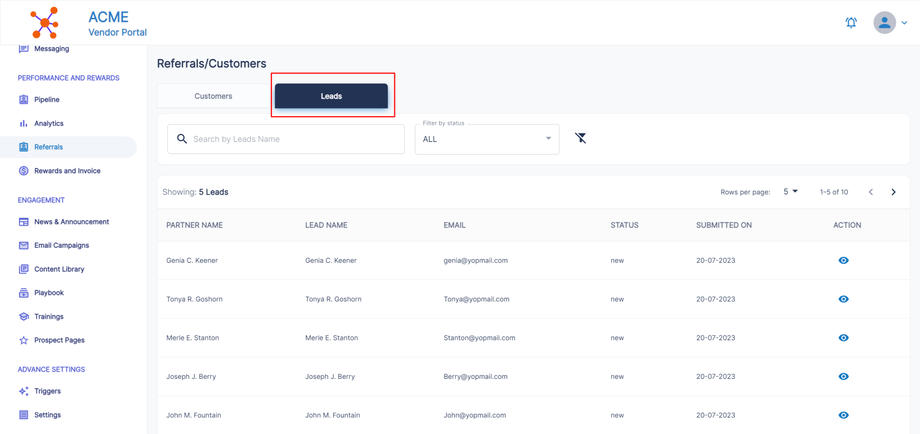Expand the profile menu chevron

904,23
